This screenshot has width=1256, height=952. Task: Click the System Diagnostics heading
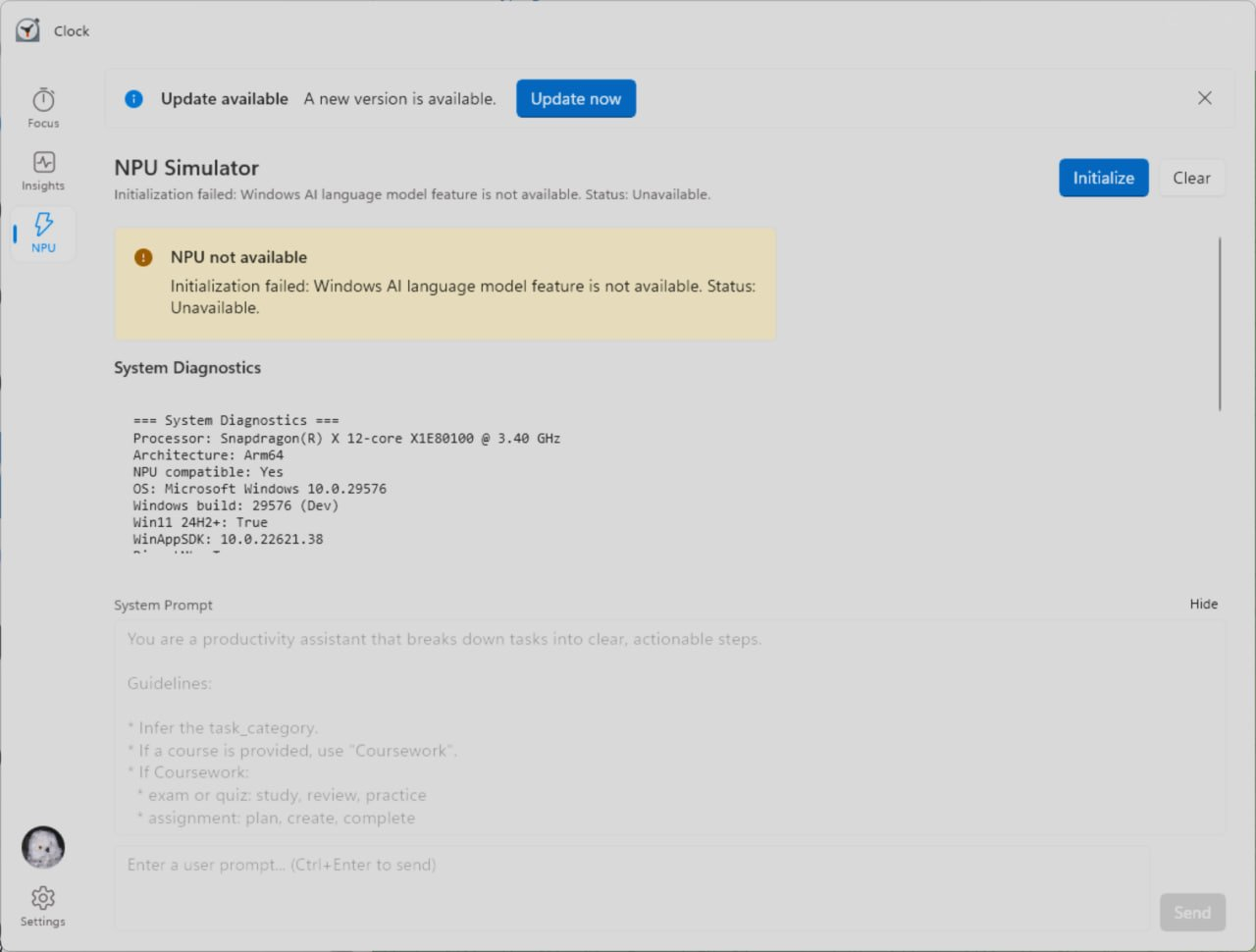click(187, 368)
